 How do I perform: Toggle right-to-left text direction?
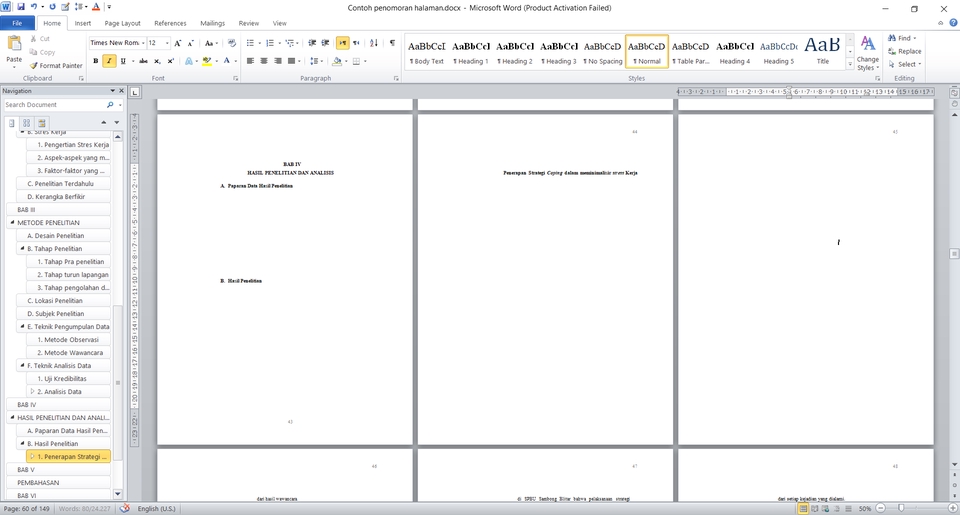tap(356, 43)
